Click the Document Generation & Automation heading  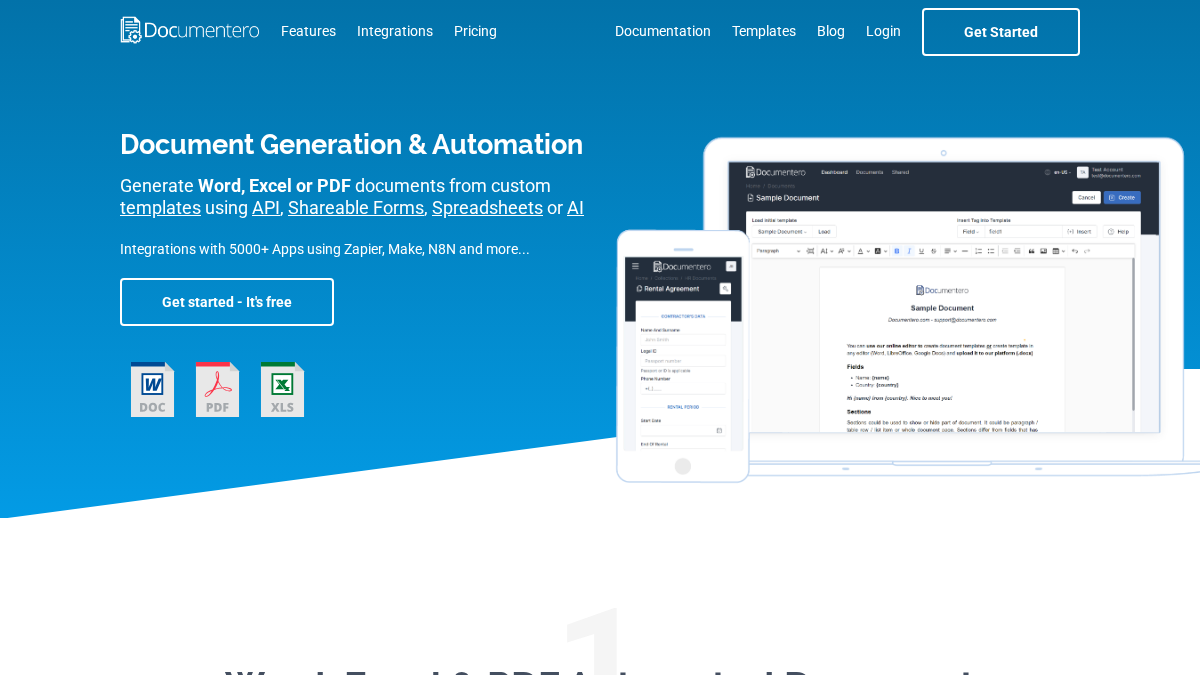(x=351, y=144)
